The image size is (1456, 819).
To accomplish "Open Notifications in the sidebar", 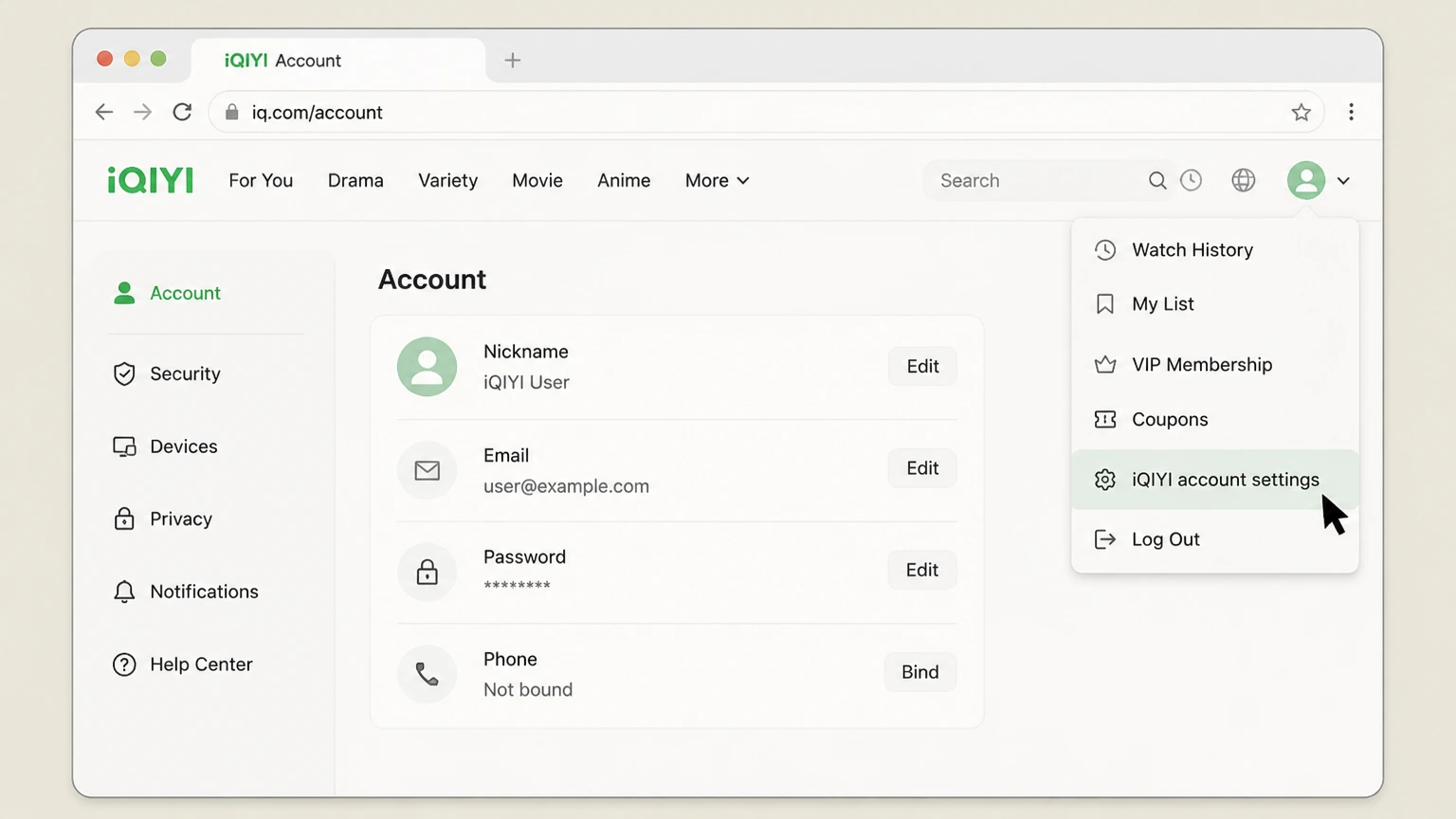I will click(x=185, y=591).
